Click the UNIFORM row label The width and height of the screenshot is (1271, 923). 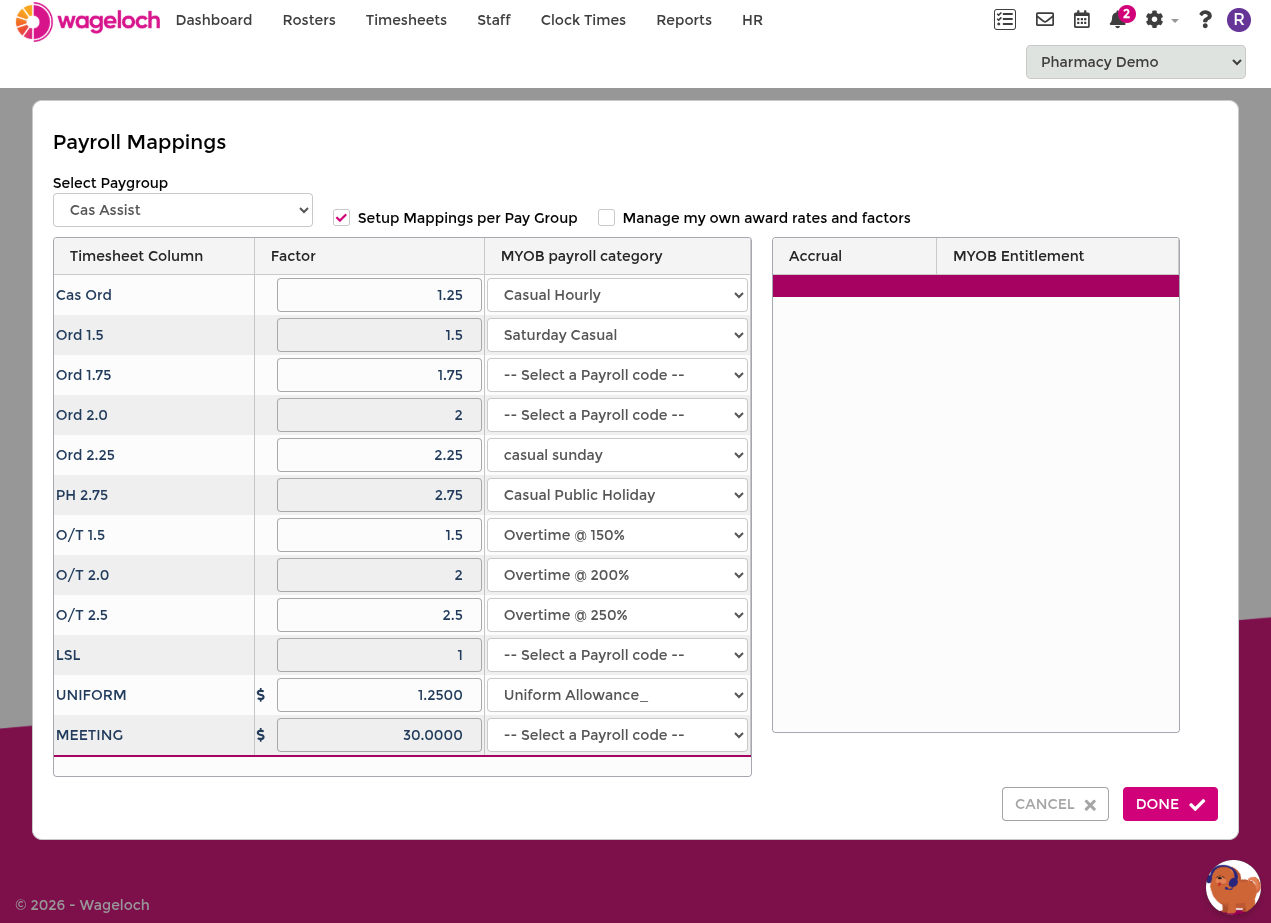point(91,695)
